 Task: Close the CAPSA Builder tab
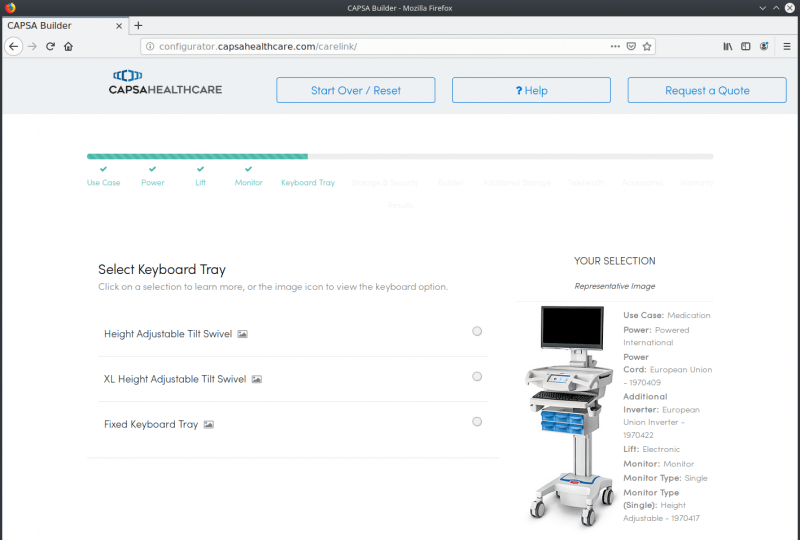(x=119, y=26)
